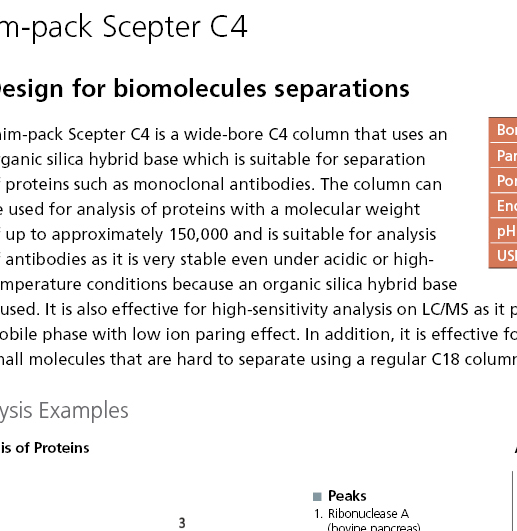The width and height of the screenshot is (517, 531).
Task: Select the orange 'Por' table cell
Action: (503, 180)
